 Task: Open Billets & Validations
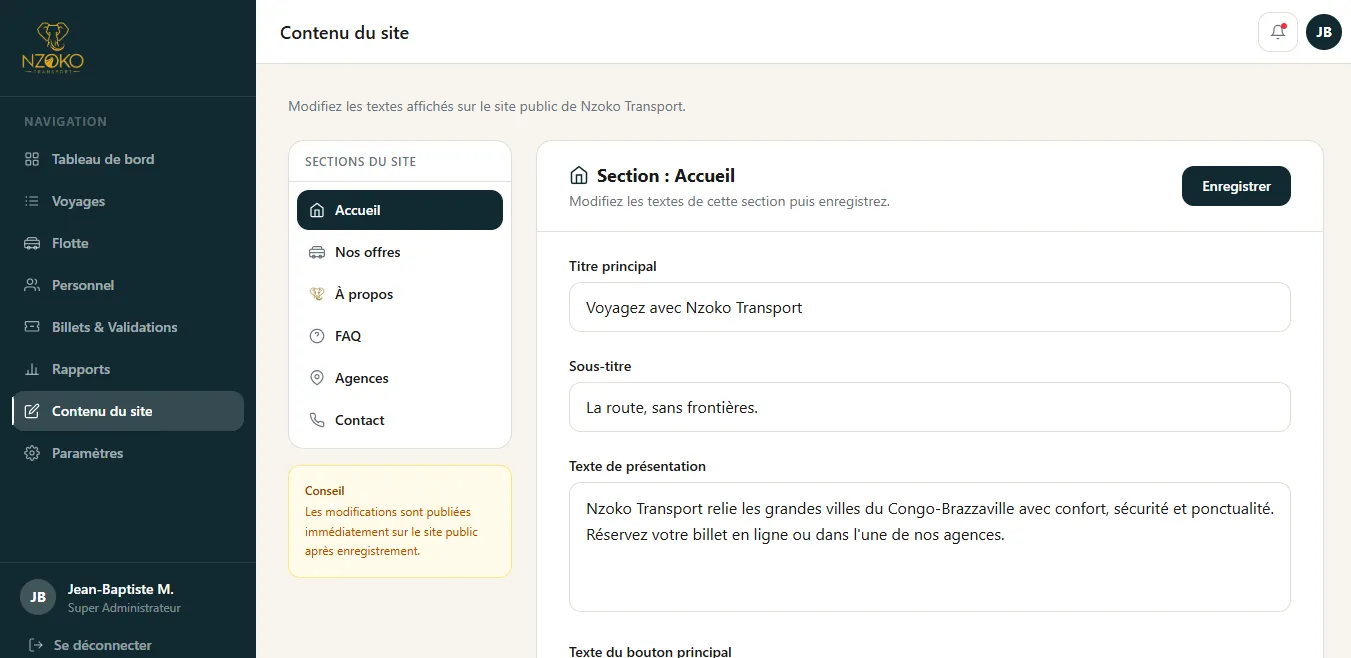point(128,327)
